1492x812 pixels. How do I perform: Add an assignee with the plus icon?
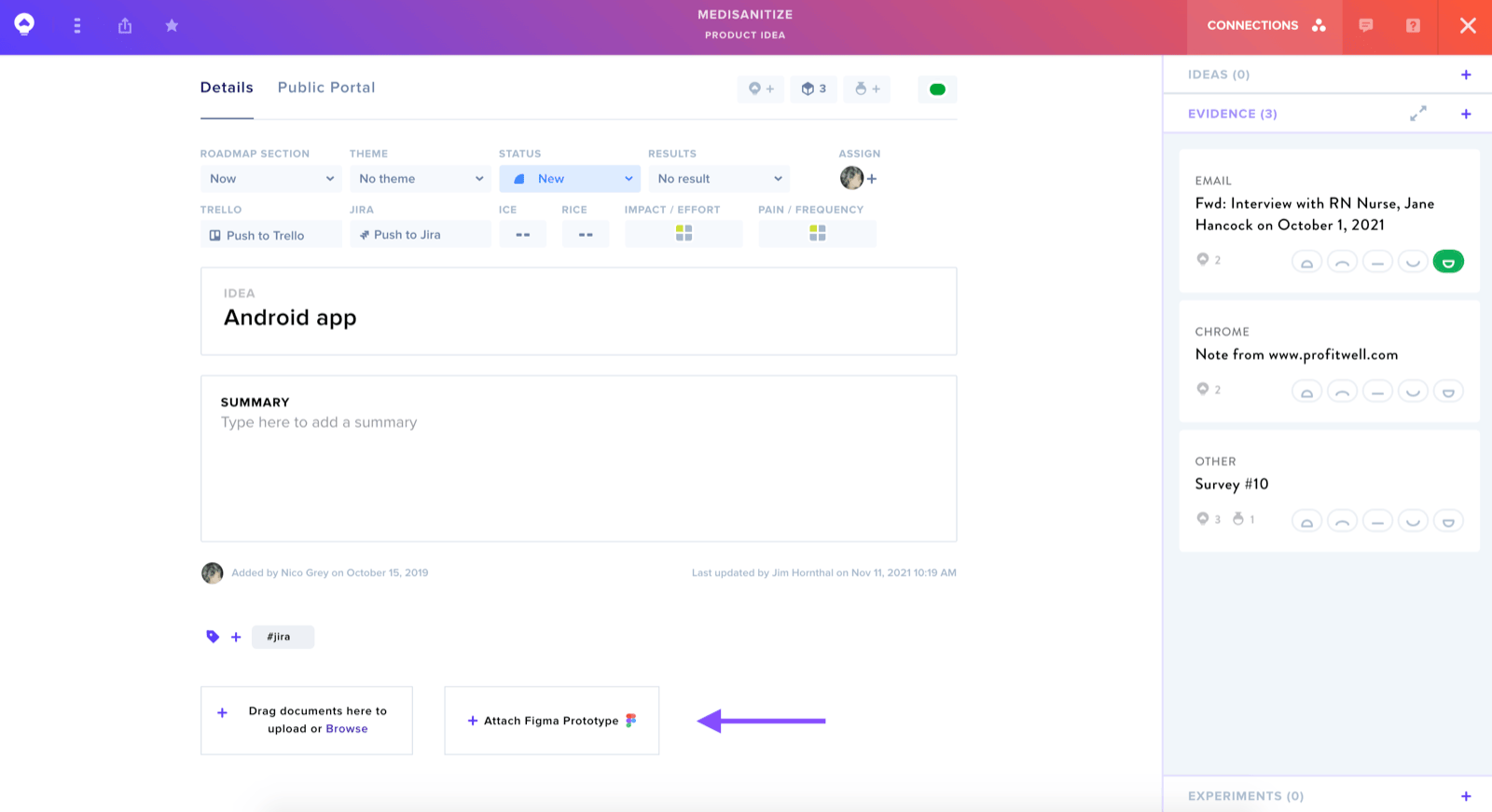pos(872,179)
